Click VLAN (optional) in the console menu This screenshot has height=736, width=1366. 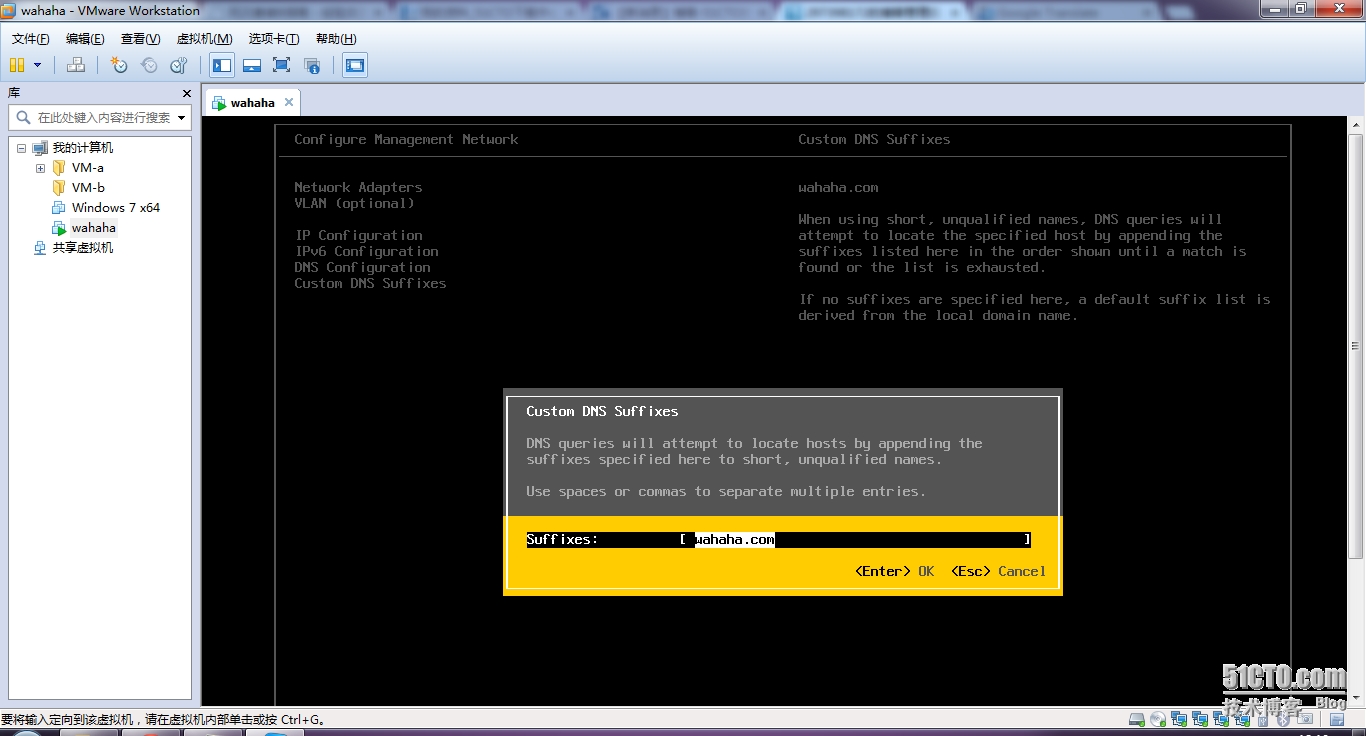(354, 203)
